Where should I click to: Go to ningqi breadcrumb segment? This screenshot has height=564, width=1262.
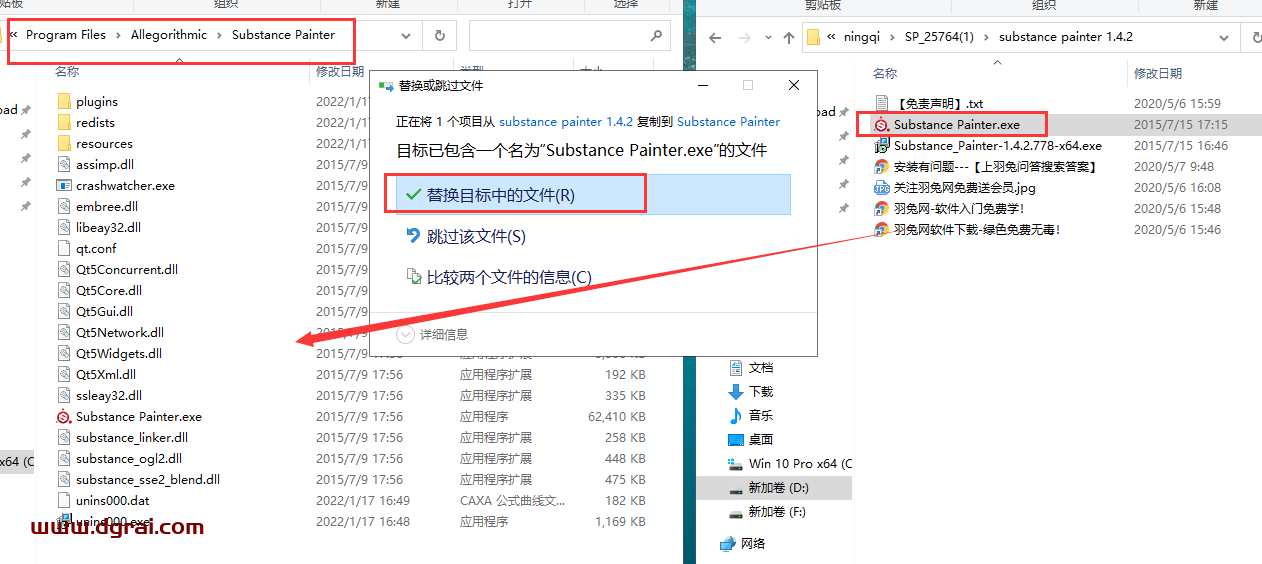(x=861, y=37)
